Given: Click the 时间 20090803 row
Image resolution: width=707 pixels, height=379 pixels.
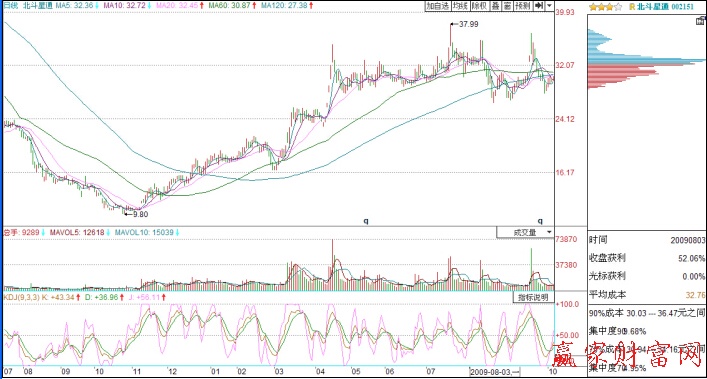Looking at the screenshot, I should (647, 240).
